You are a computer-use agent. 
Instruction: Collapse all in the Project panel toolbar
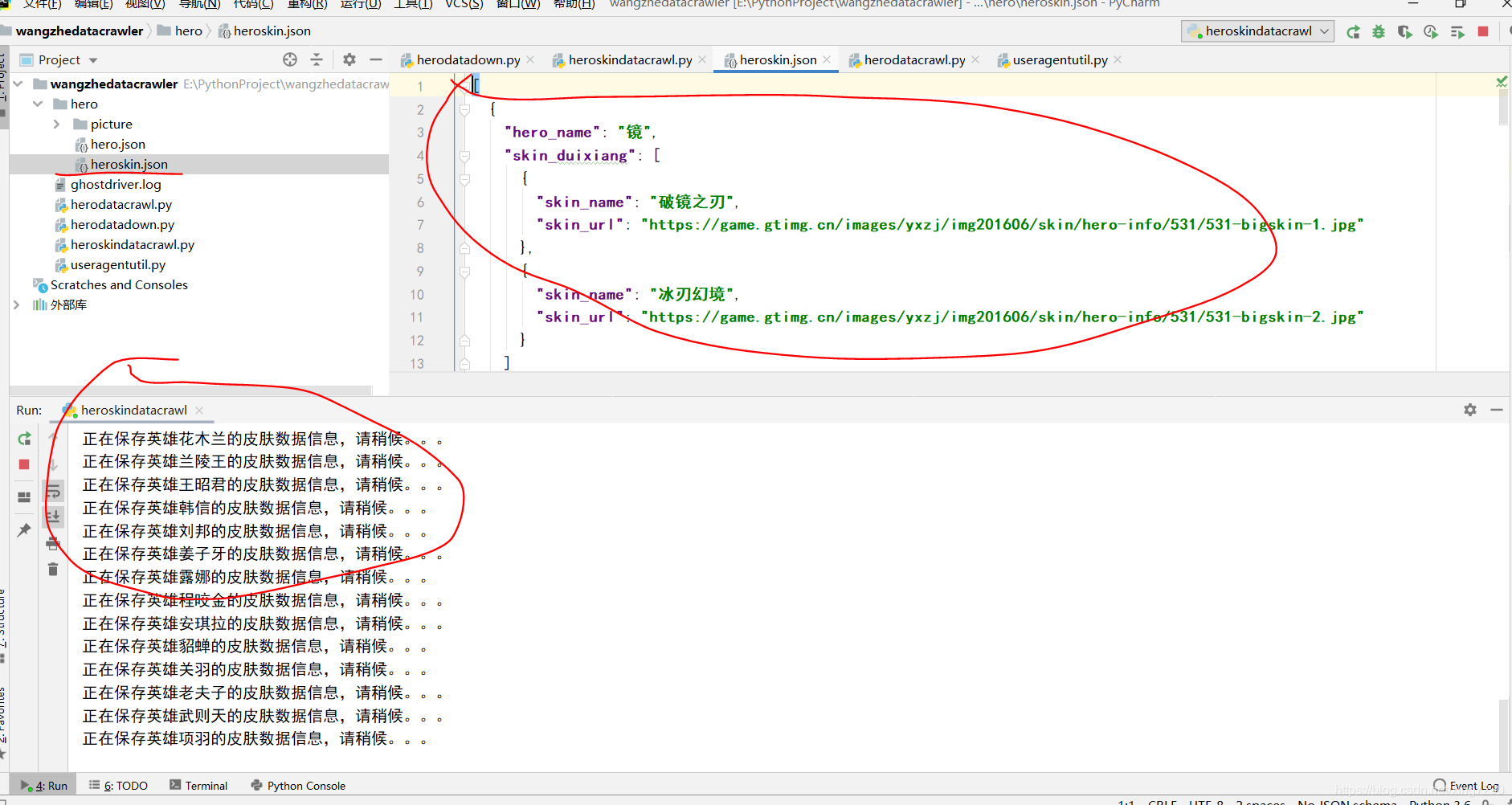tap(317, 59)
